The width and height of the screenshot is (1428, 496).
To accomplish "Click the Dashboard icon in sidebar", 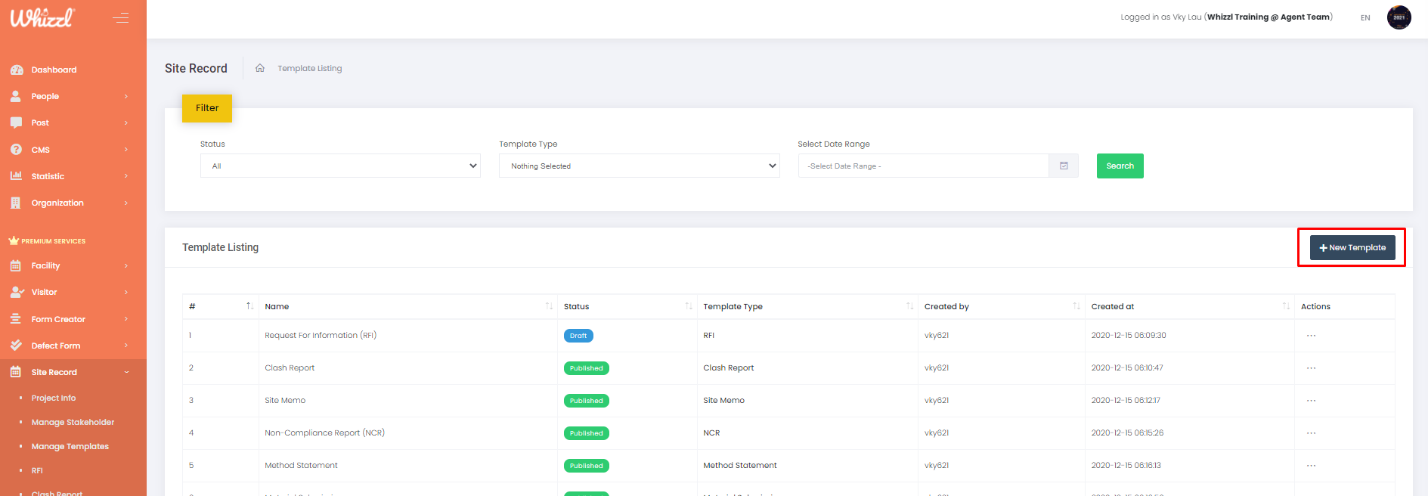I will 16,70.
